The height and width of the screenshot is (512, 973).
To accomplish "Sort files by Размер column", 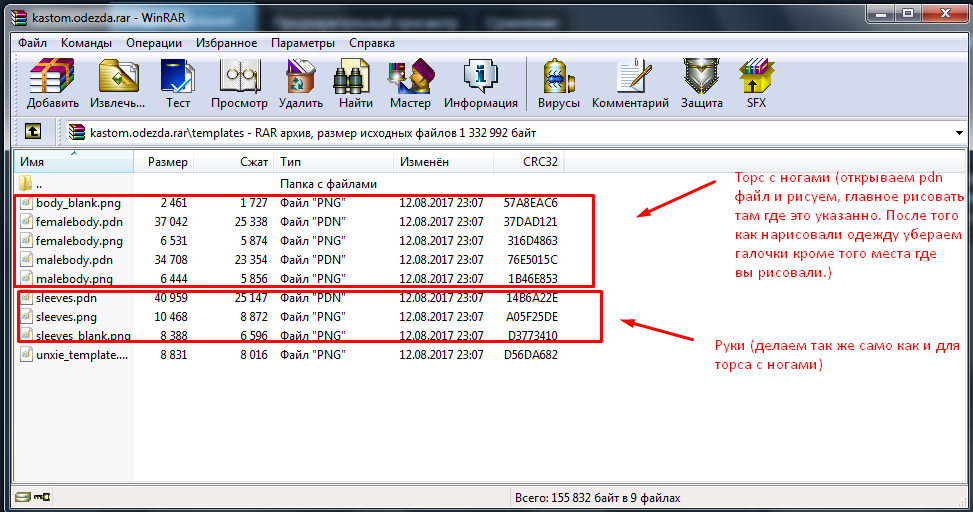I will click(x=164, y=162).
